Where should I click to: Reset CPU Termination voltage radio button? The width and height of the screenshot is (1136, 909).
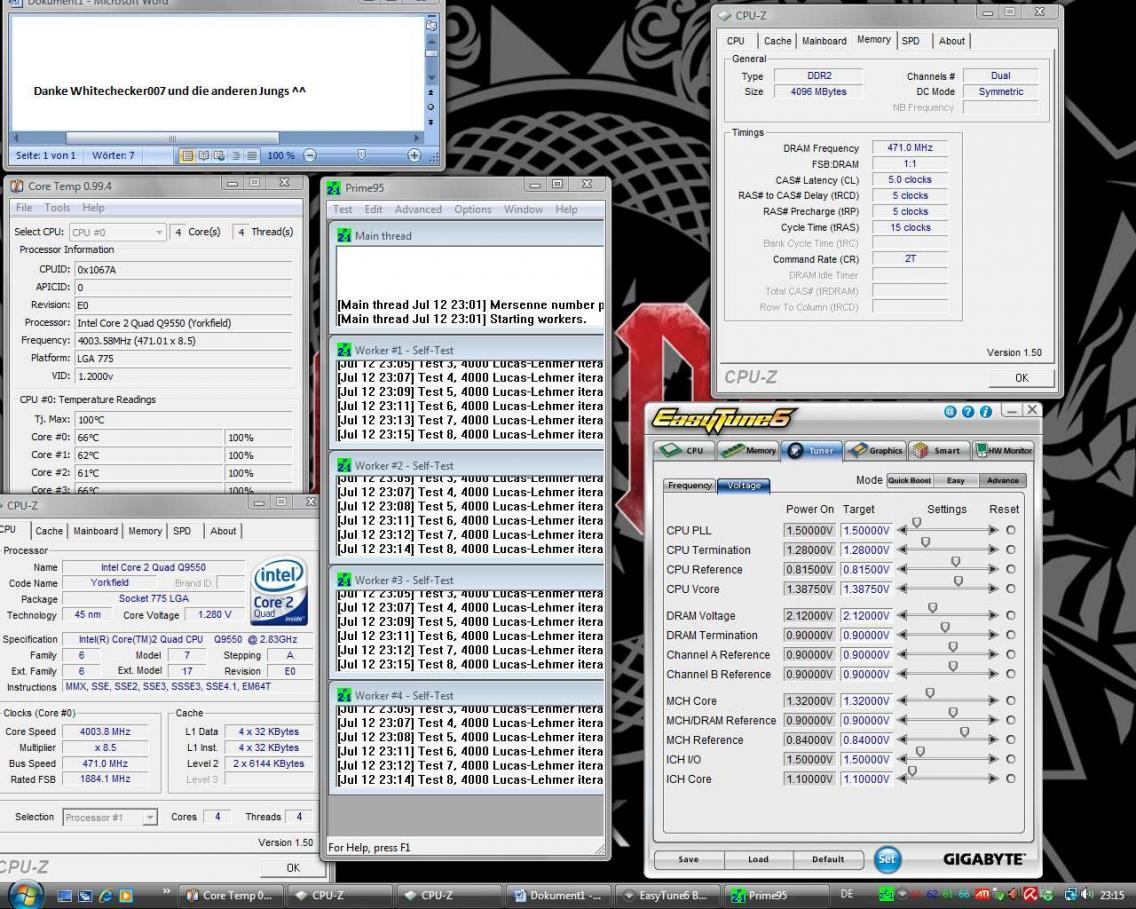pyautogui.click(x=1011, y=550)
